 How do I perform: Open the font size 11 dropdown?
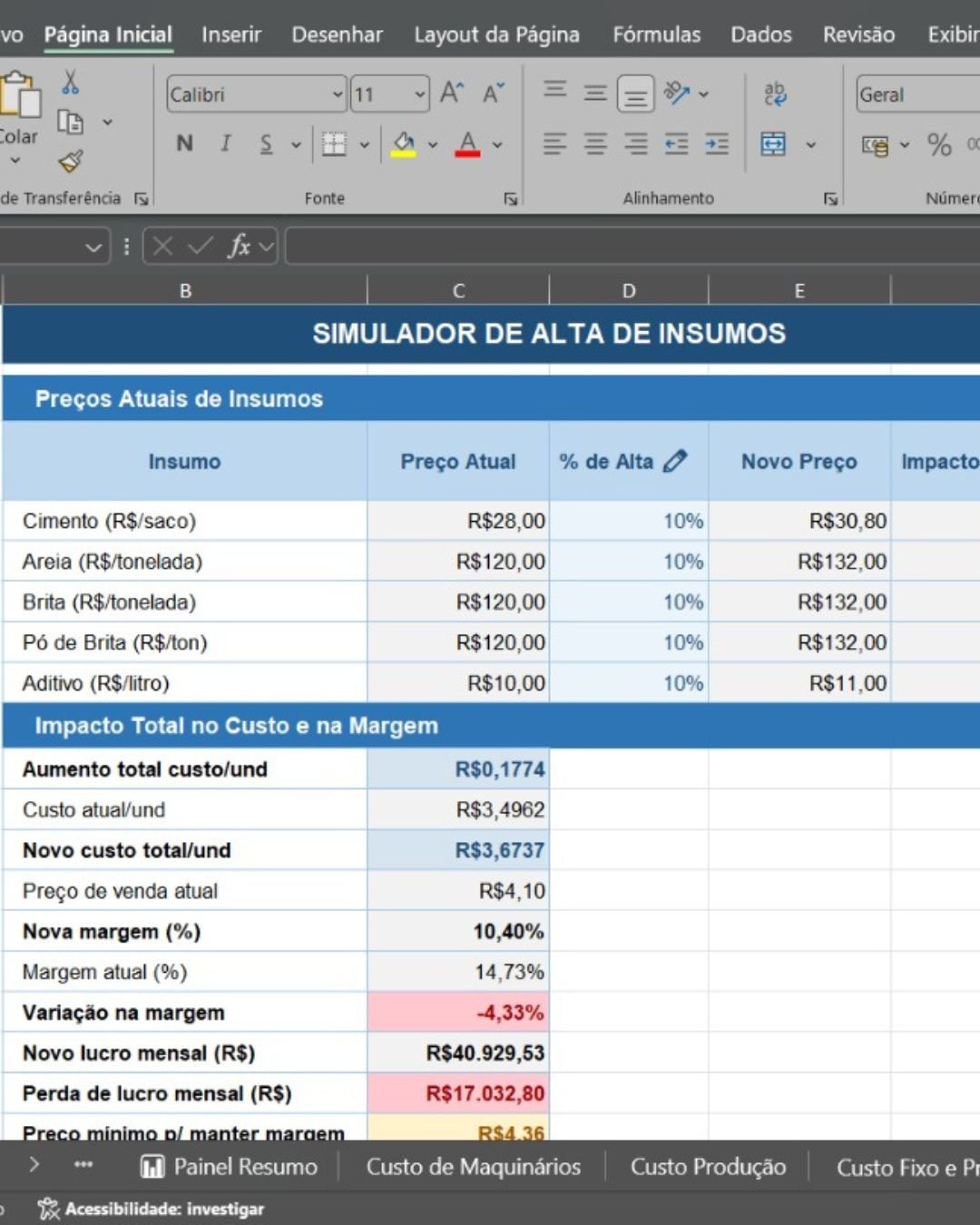tap(419, 94)
